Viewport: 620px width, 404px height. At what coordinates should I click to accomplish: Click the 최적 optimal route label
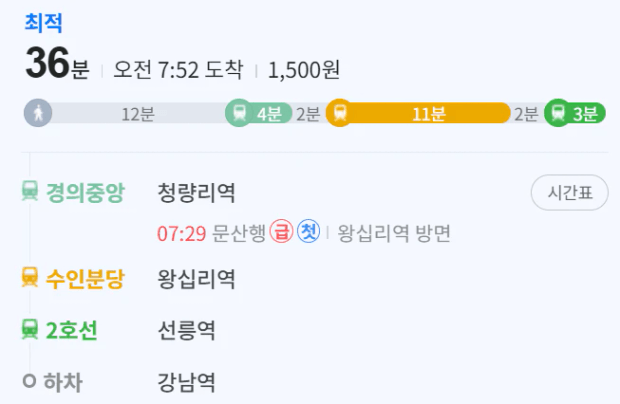(x=43, y=23)
